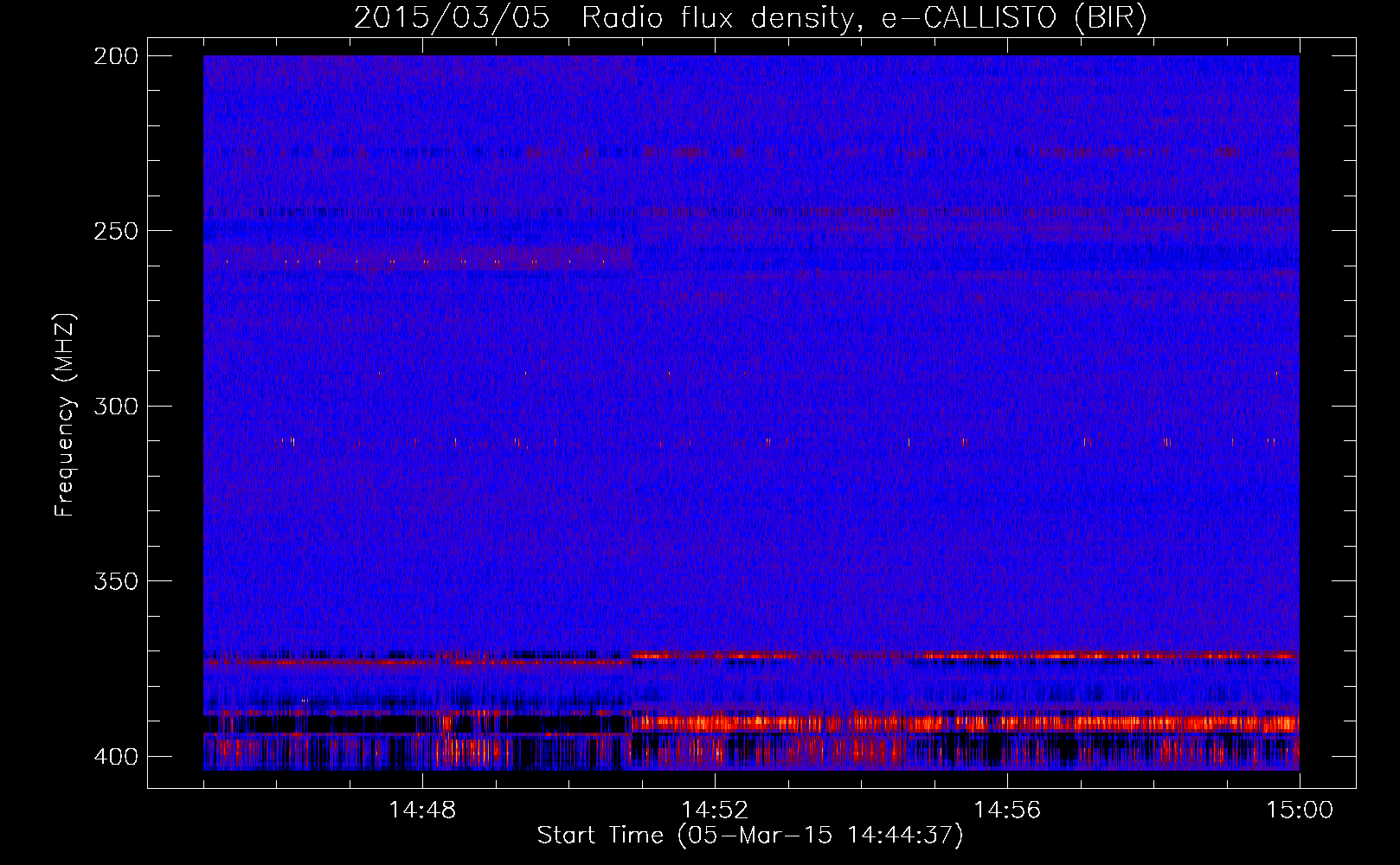Click the 14:48 time tick label
The image size is (1400, 865).
[x=422, y=811]
